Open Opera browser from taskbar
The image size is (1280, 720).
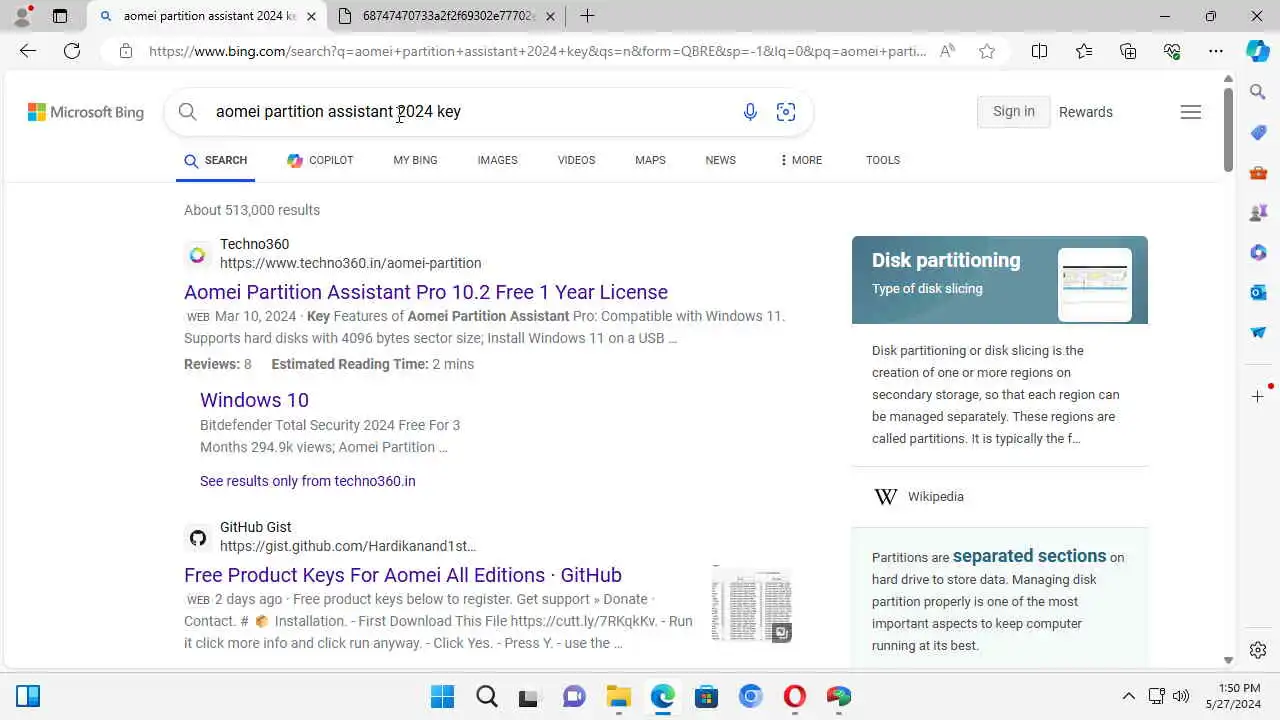(x=795, y=696)
